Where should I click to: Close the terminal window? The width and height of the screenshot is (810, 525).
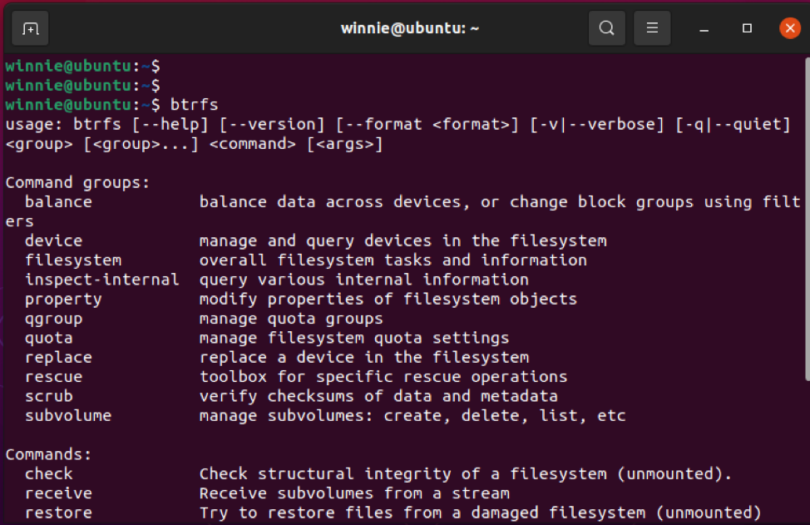789,28
